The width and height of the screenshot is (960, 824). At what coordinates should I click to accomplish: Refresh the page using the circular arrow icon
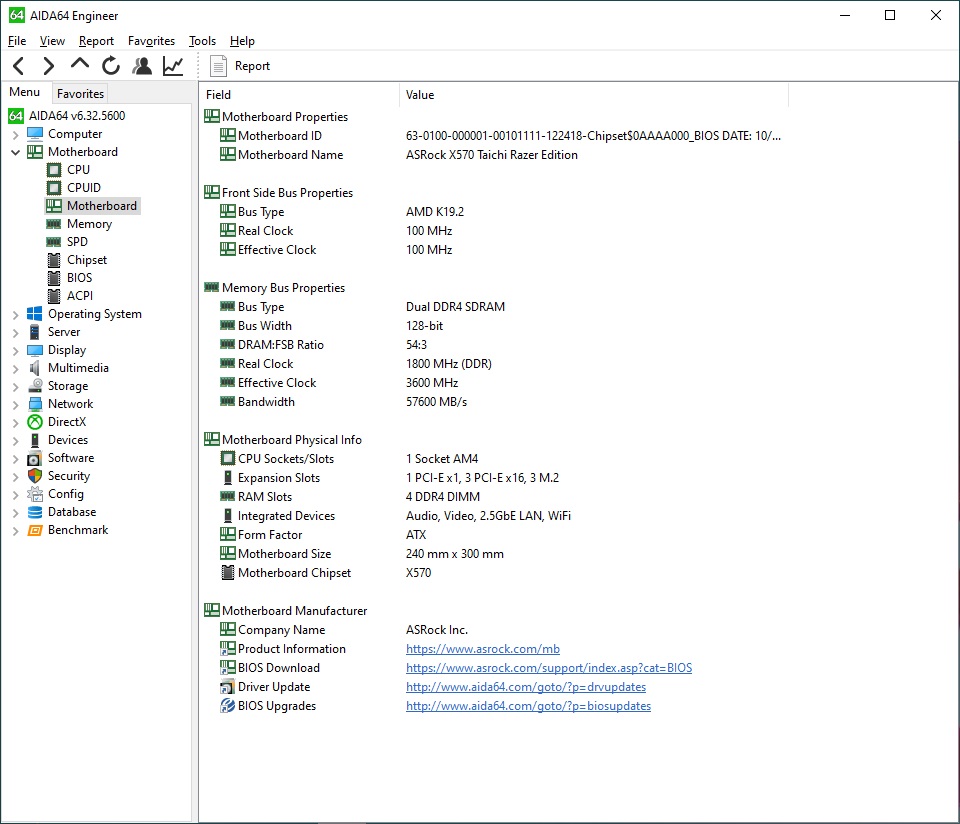click(111, 66)
